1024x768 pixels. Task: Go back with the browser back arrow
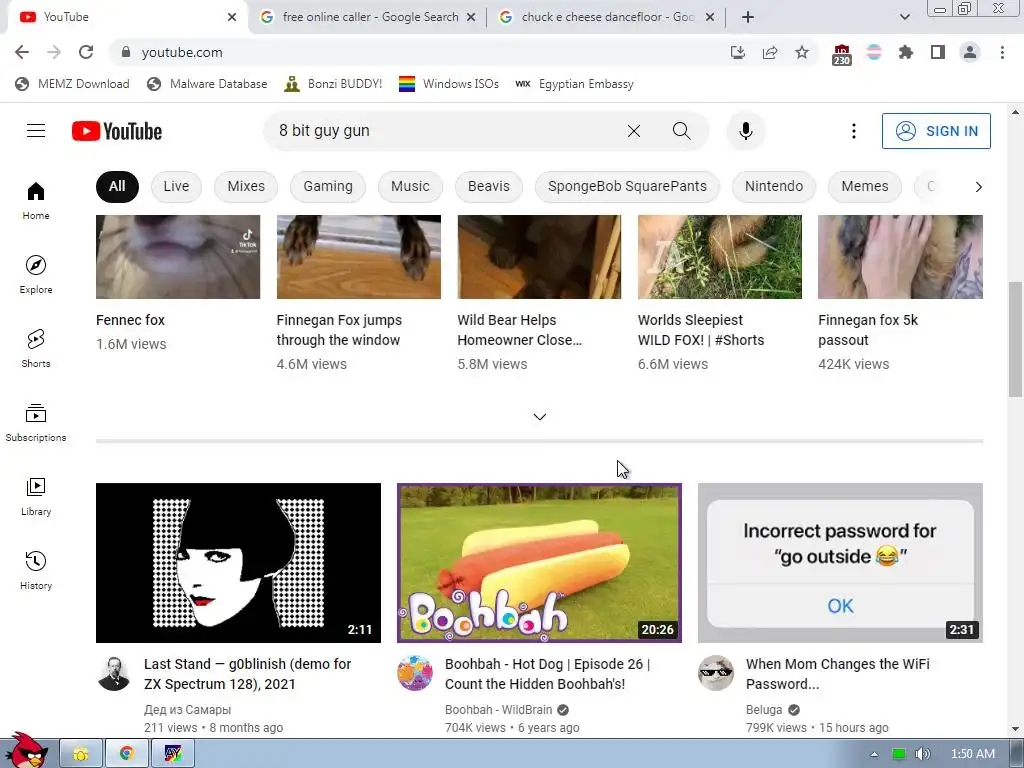coord(22,52)
